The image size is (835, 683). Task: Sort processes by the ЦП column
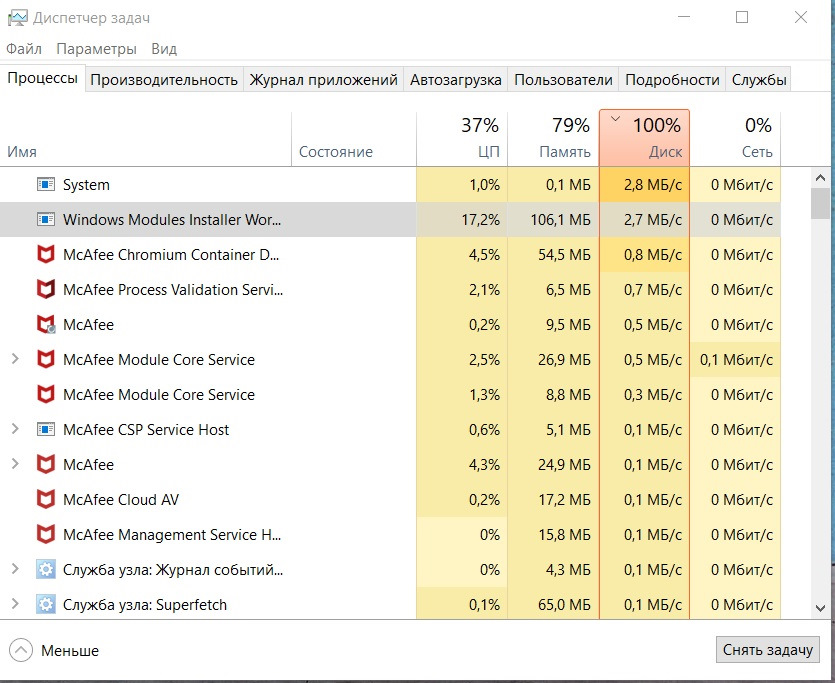click(463, 139)
